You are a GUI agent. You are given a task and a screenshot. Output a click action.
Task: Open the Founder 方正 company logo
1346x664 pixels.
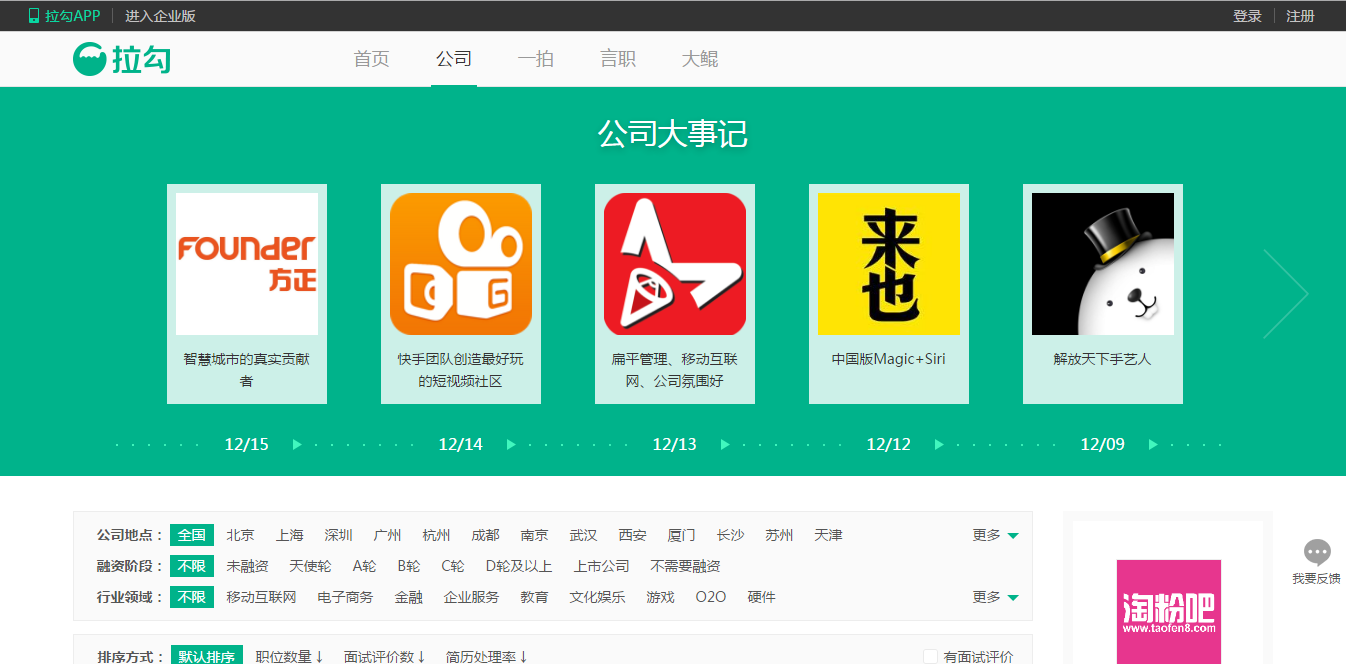click(247, 264)
